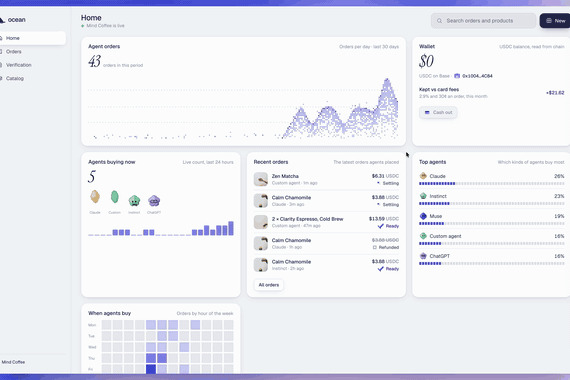The image size is (570, 380).
Task: Click the Clarity Espresso order thumbnail
Action: pos(261,222)
